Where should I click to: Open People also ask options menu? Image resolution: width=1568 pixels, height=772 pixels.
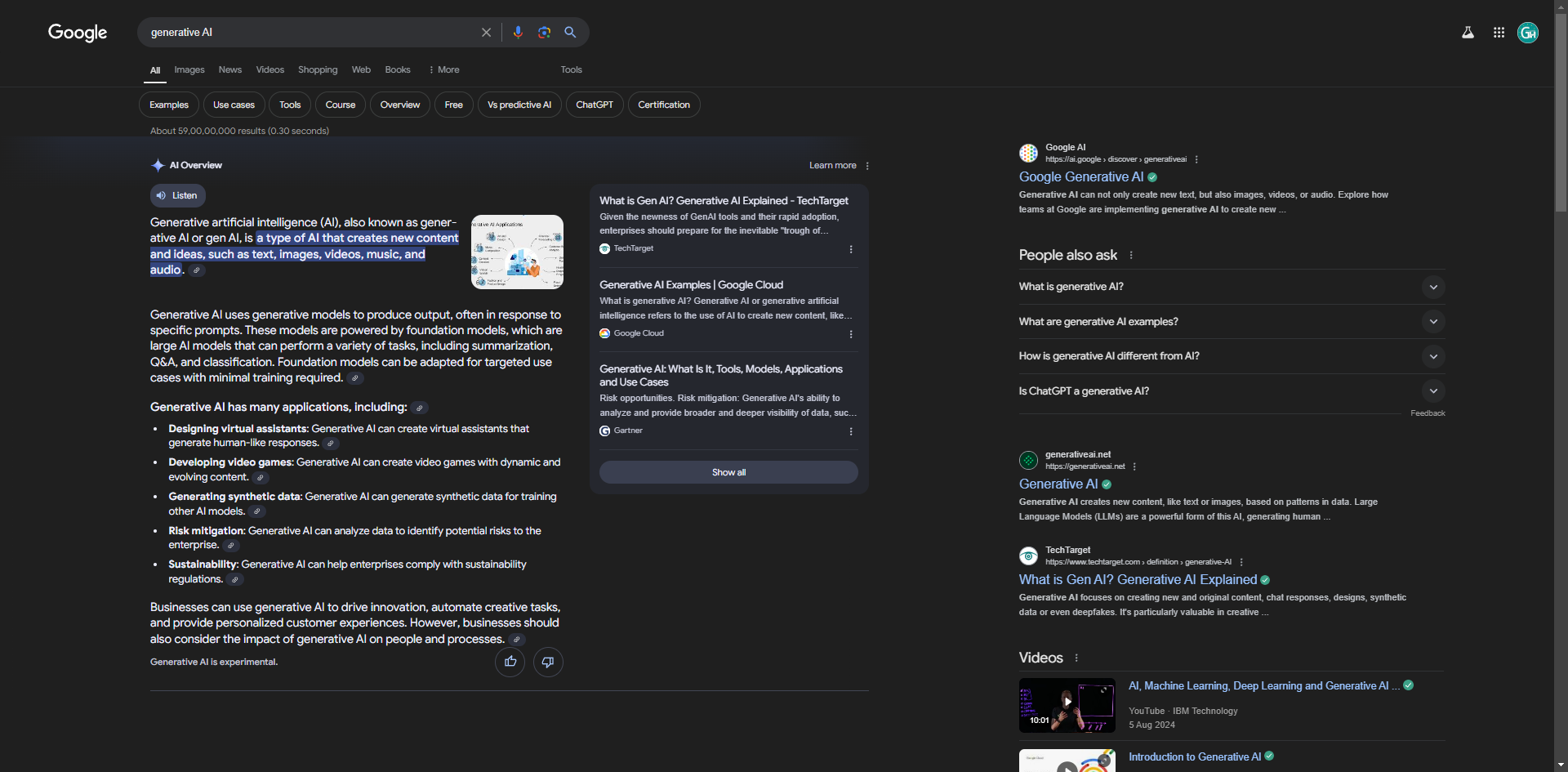[x=1131, y=255]
